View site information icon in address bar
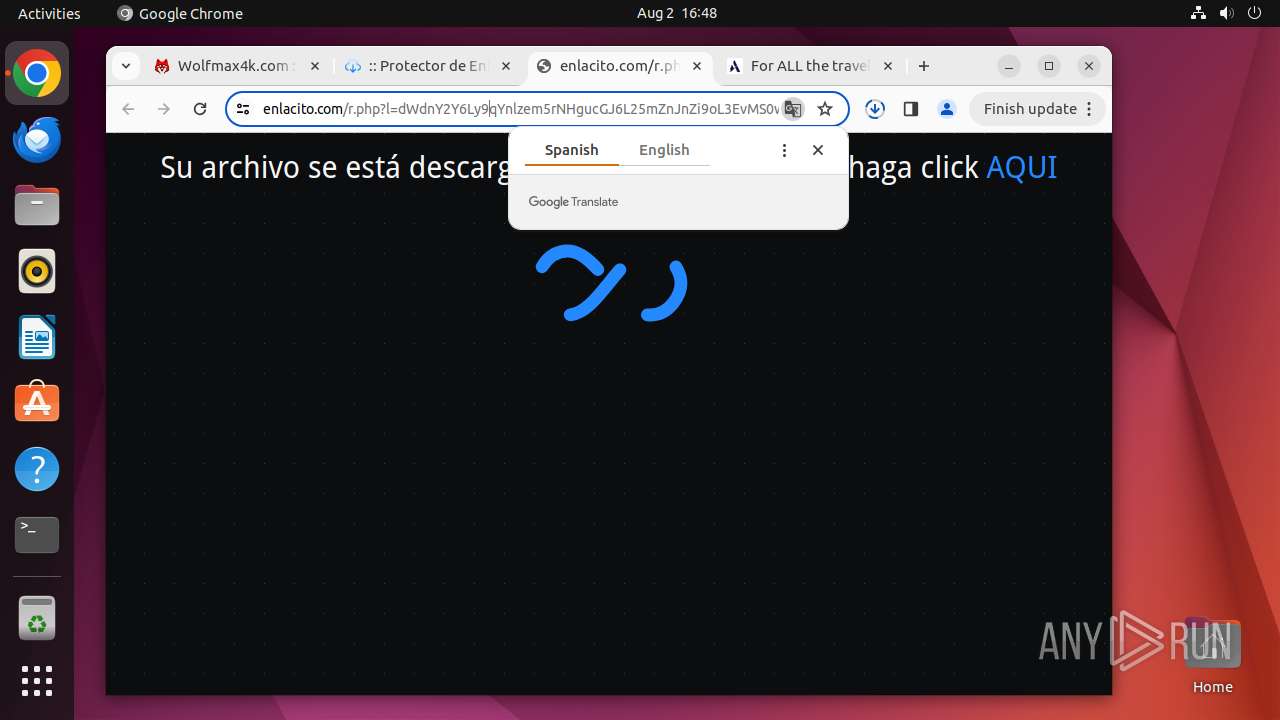 click(243, 109)
